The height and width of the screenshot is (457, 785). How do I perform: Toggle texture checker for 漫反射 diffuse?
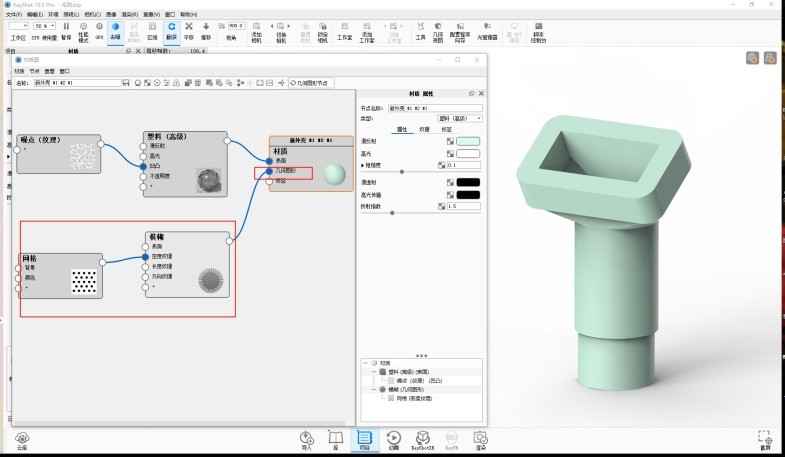(x=450, y=142)
